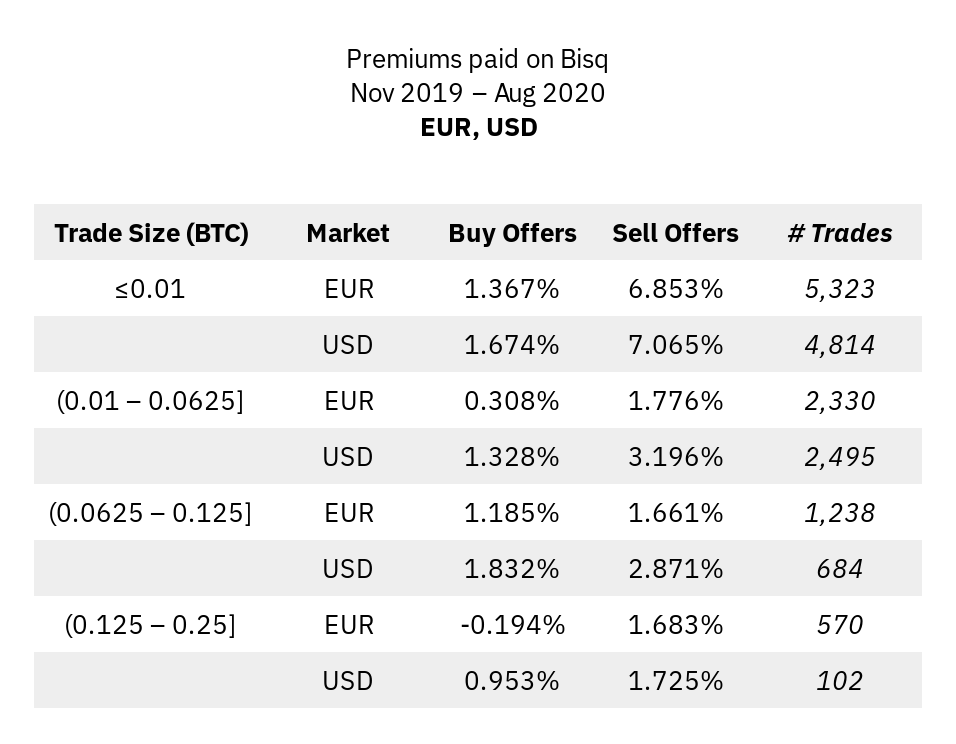The image size is (956, 744).
Task: Select the "684" trades count cell
Action: 839,569
